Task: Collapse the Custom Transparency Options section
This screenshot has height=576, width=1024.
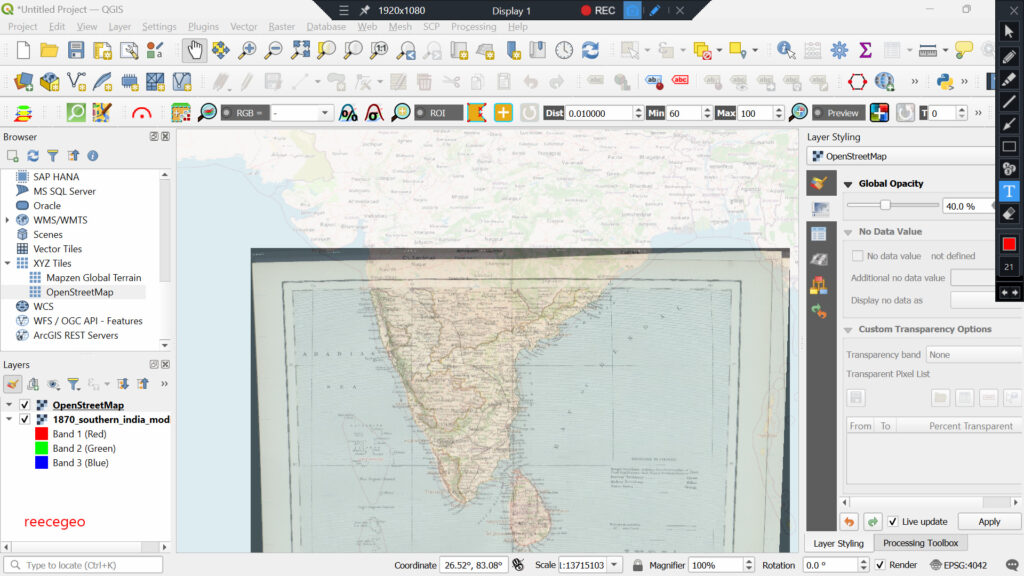Action: tap(848, 330)
